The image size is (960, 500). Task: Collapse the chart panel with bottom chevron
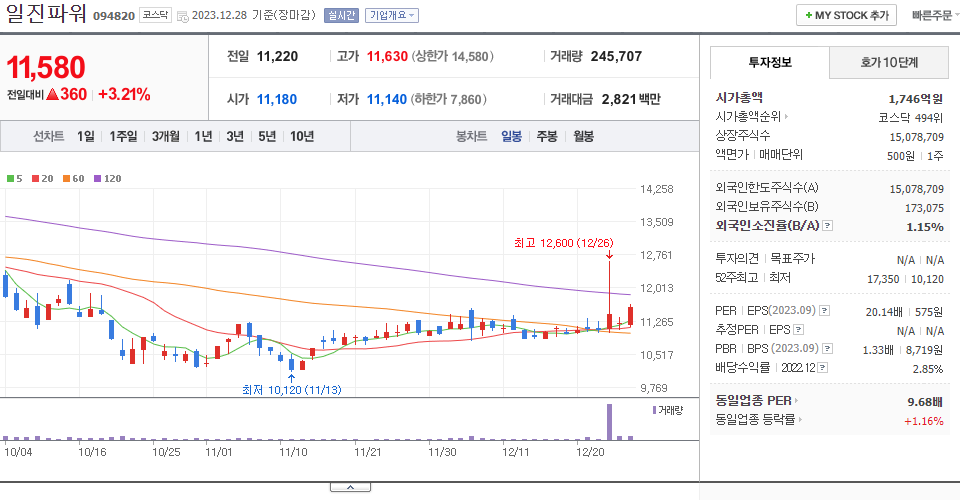coord(350,487)
